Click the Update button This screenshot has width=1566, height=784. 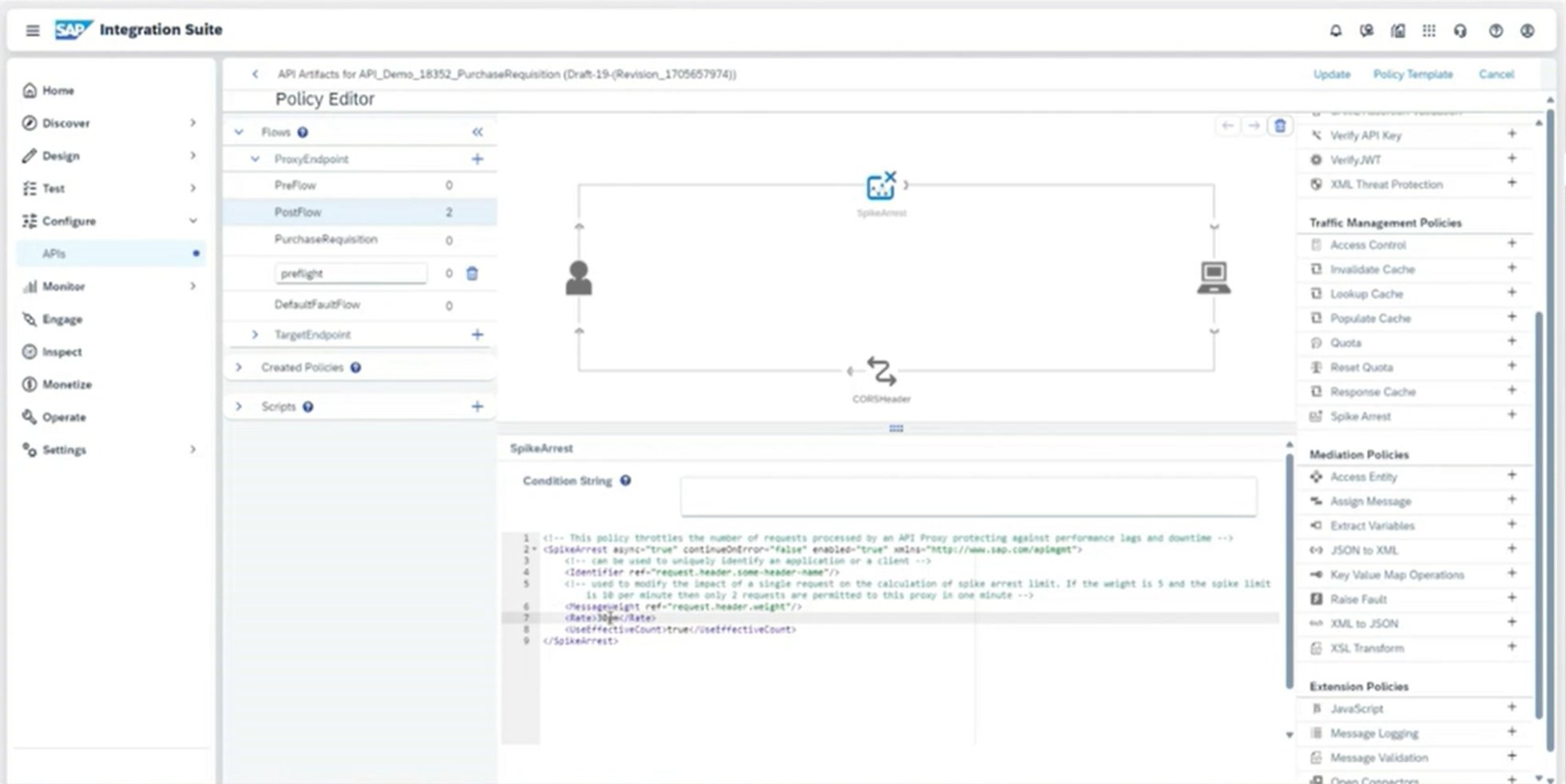1331,74
